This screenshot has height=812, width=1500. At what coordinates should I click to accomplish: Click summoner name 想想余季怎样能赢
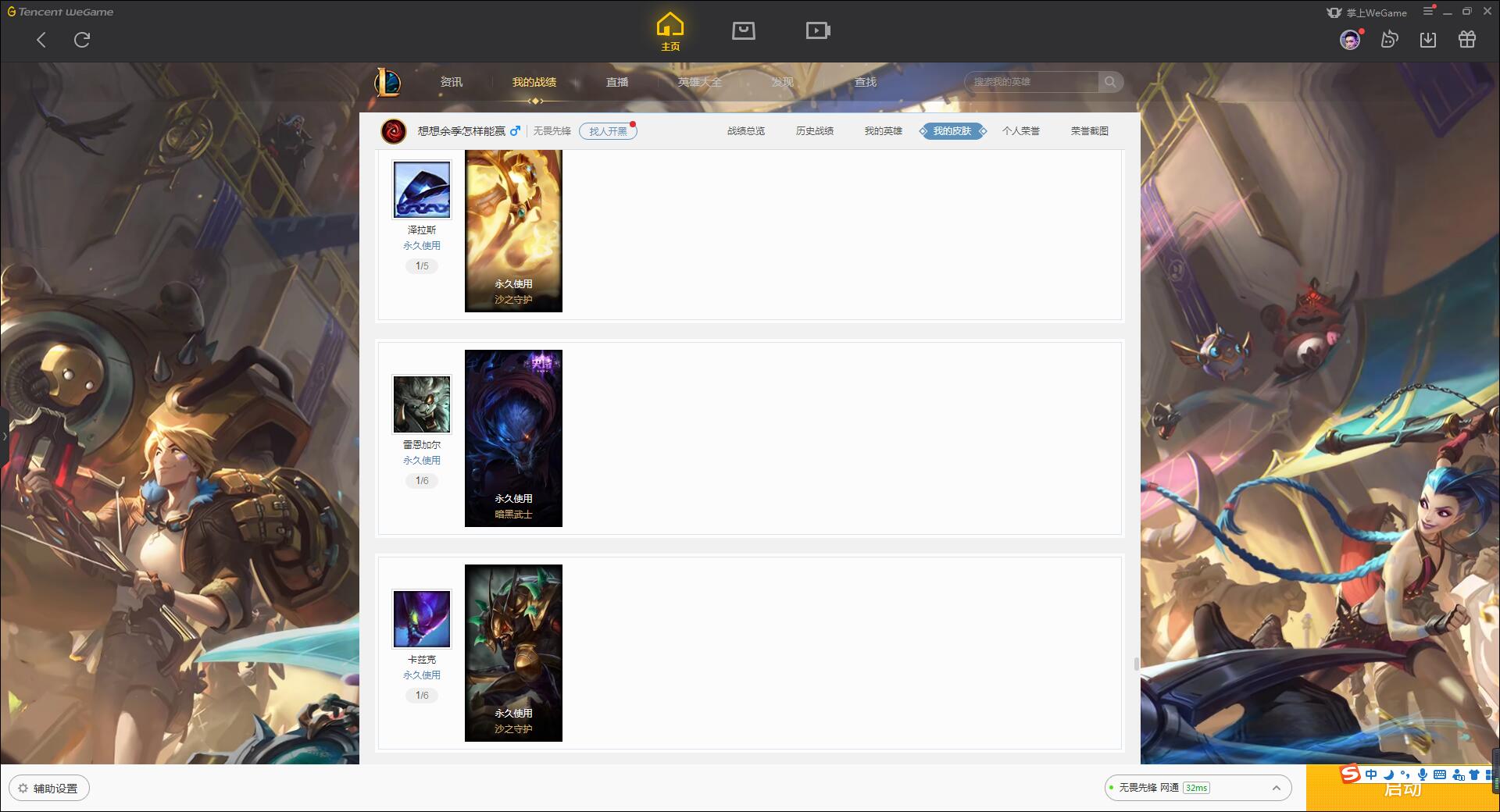click(x=462, y=131)
